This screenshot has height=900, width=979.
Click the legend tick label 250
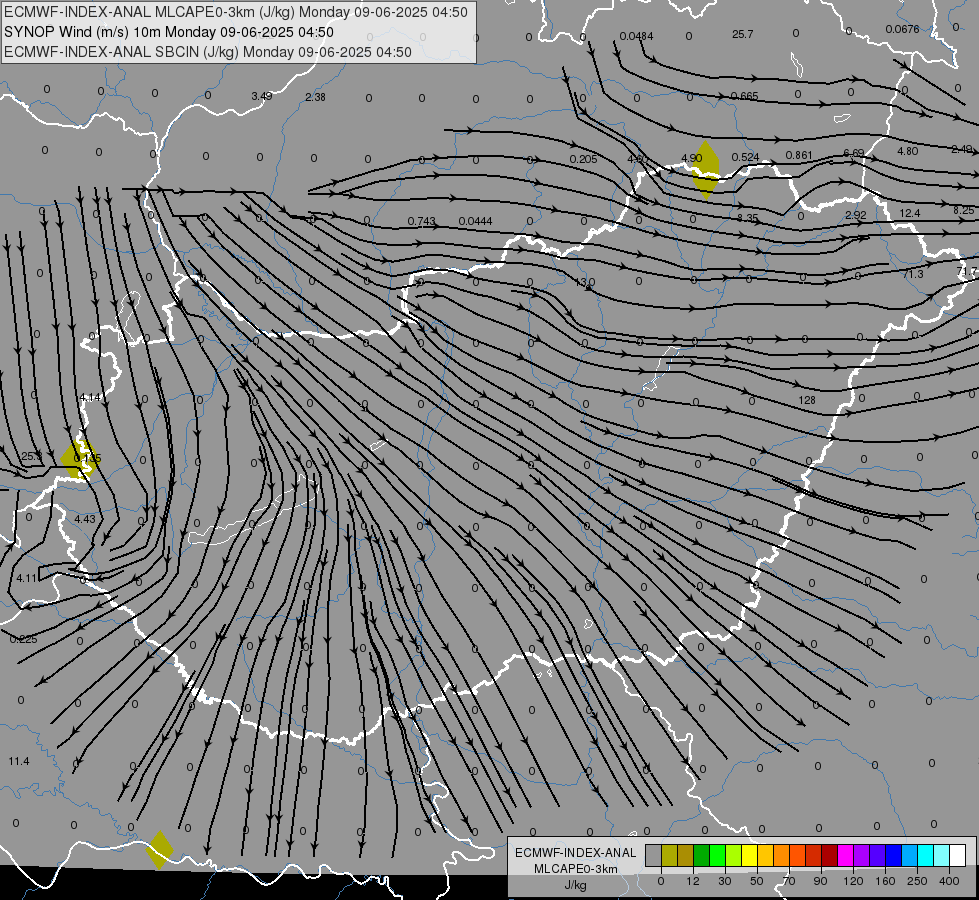click(917, 881)
